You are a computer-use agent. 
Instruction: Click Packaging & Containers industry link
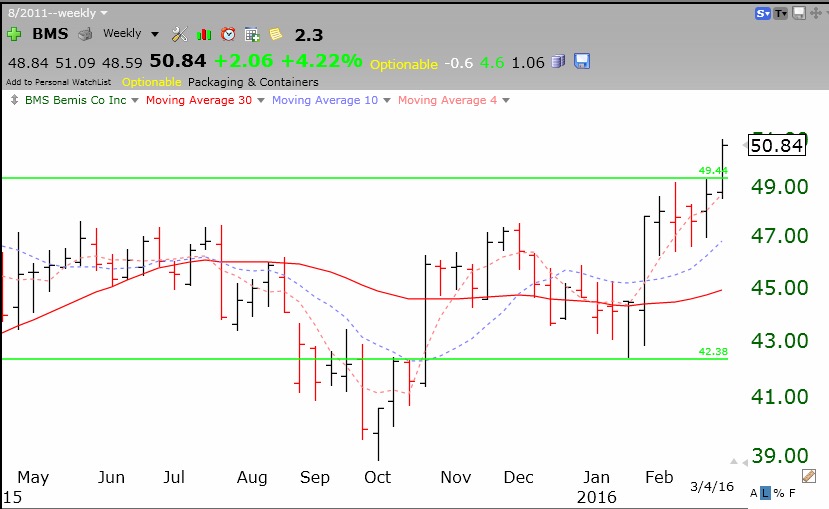click(x=253, y=82)
